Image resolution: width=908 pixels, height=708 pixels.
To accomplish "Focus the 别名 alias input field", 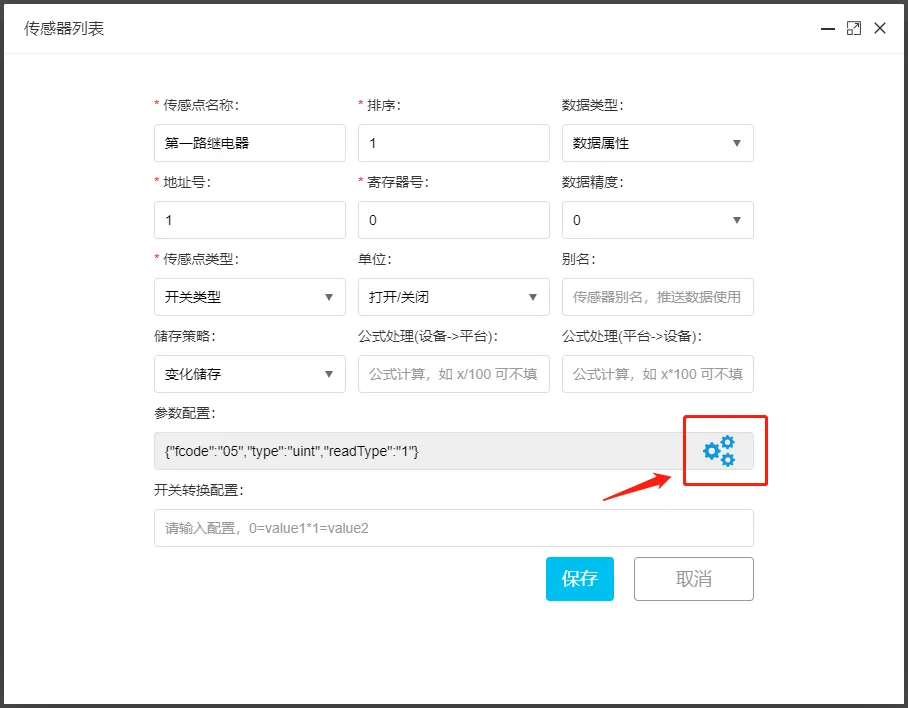I will click(657, 297).
